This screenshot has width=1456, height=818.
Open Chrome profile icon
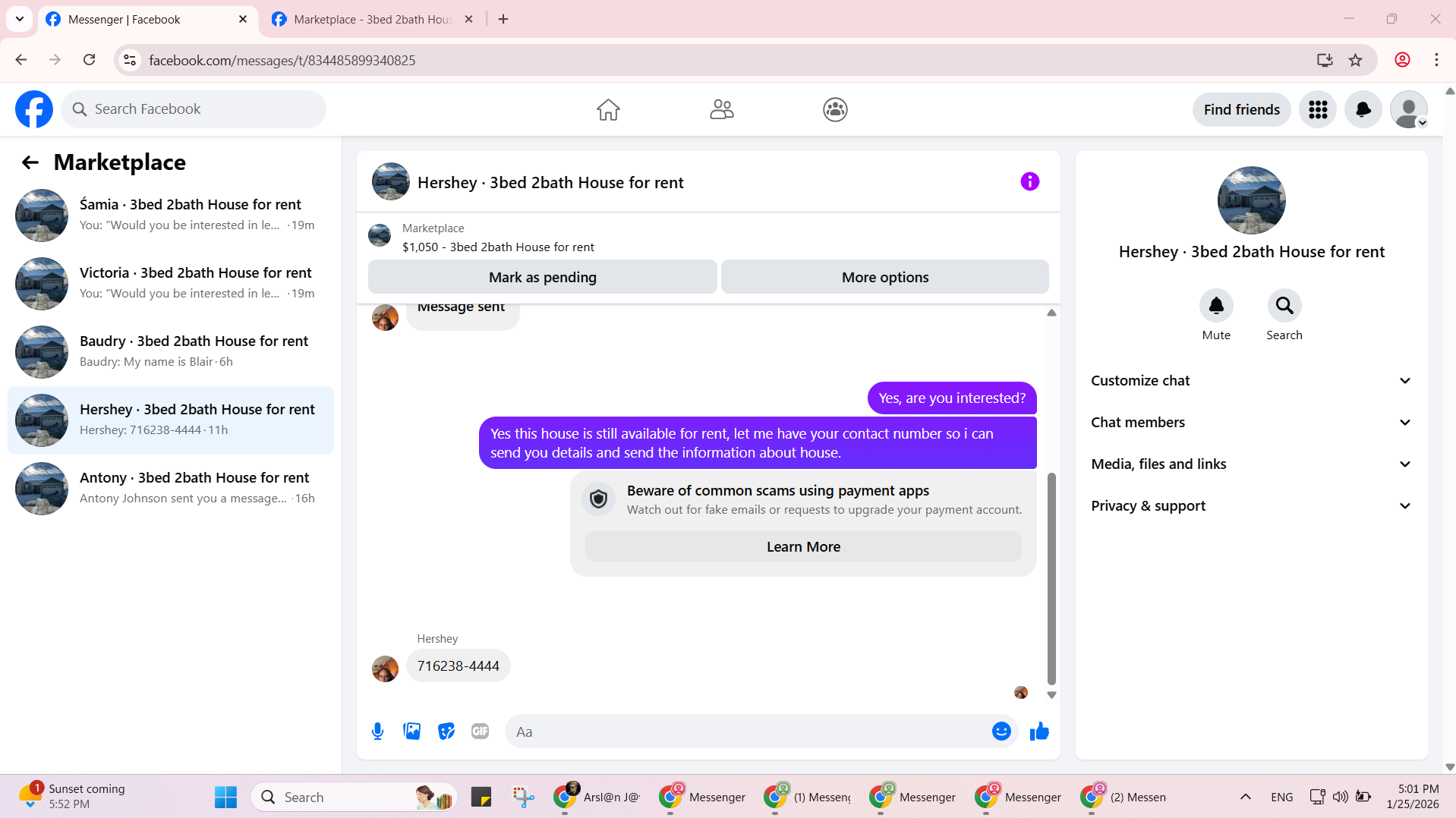pos(1402,60)
